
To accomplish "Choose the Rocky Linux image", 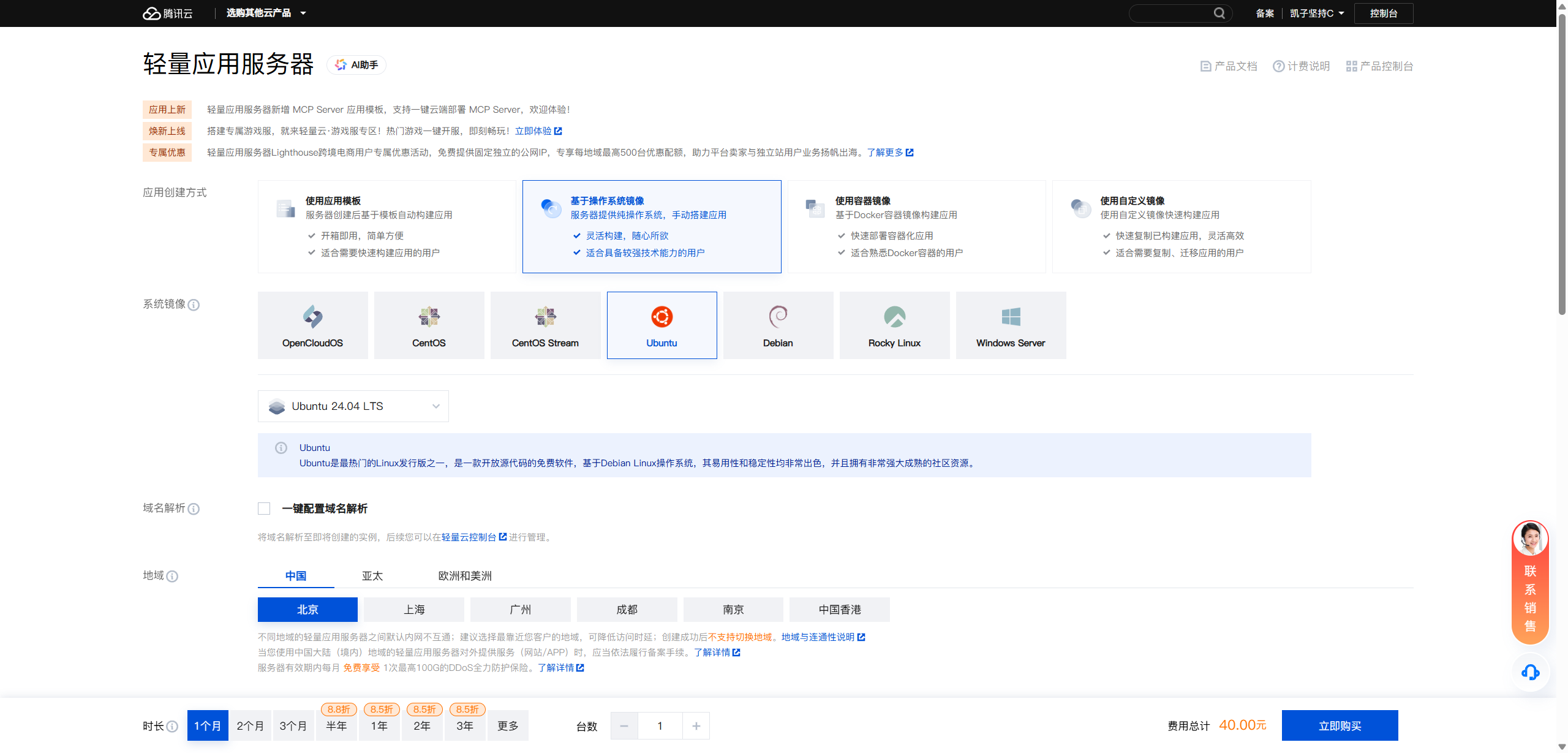I will [894, 325].
